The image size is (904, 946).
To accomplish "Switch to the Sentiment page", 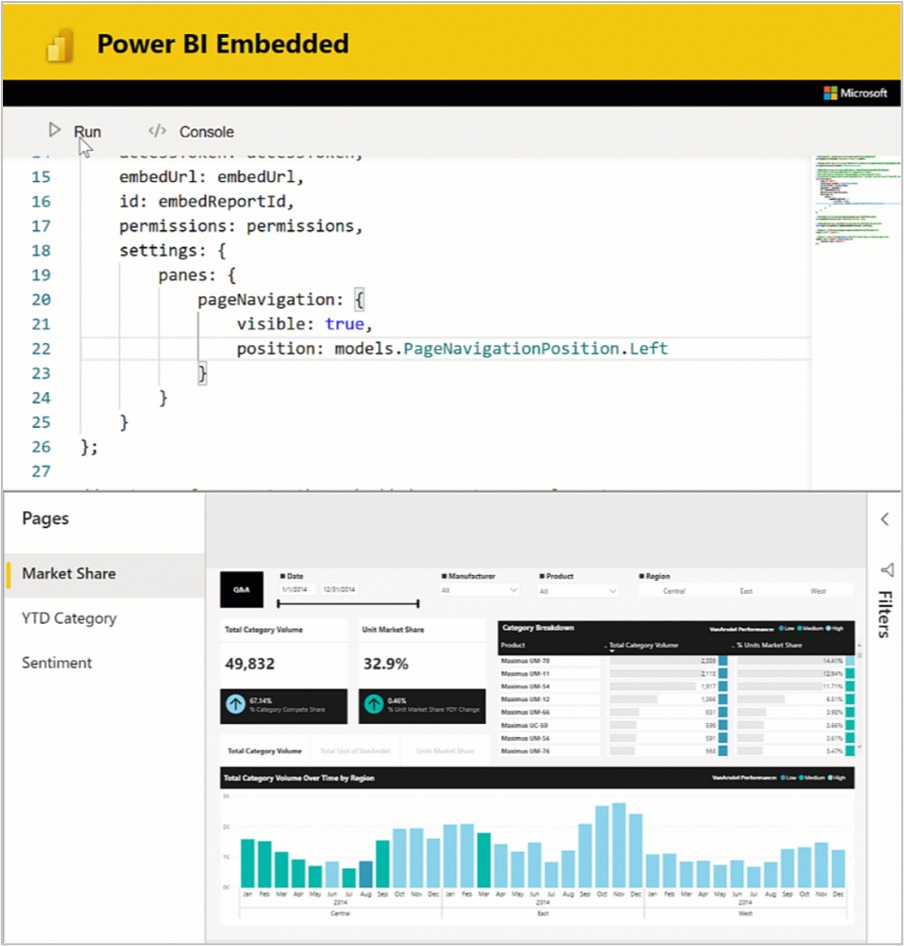I will point(104,663).
